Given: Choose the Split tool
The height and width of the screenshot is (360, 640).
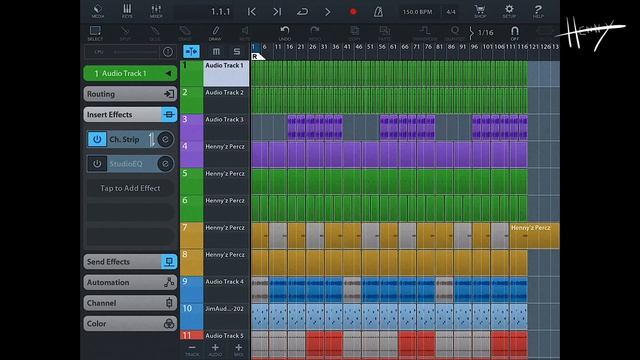Looking at the screenshot, I should [125, 33].
